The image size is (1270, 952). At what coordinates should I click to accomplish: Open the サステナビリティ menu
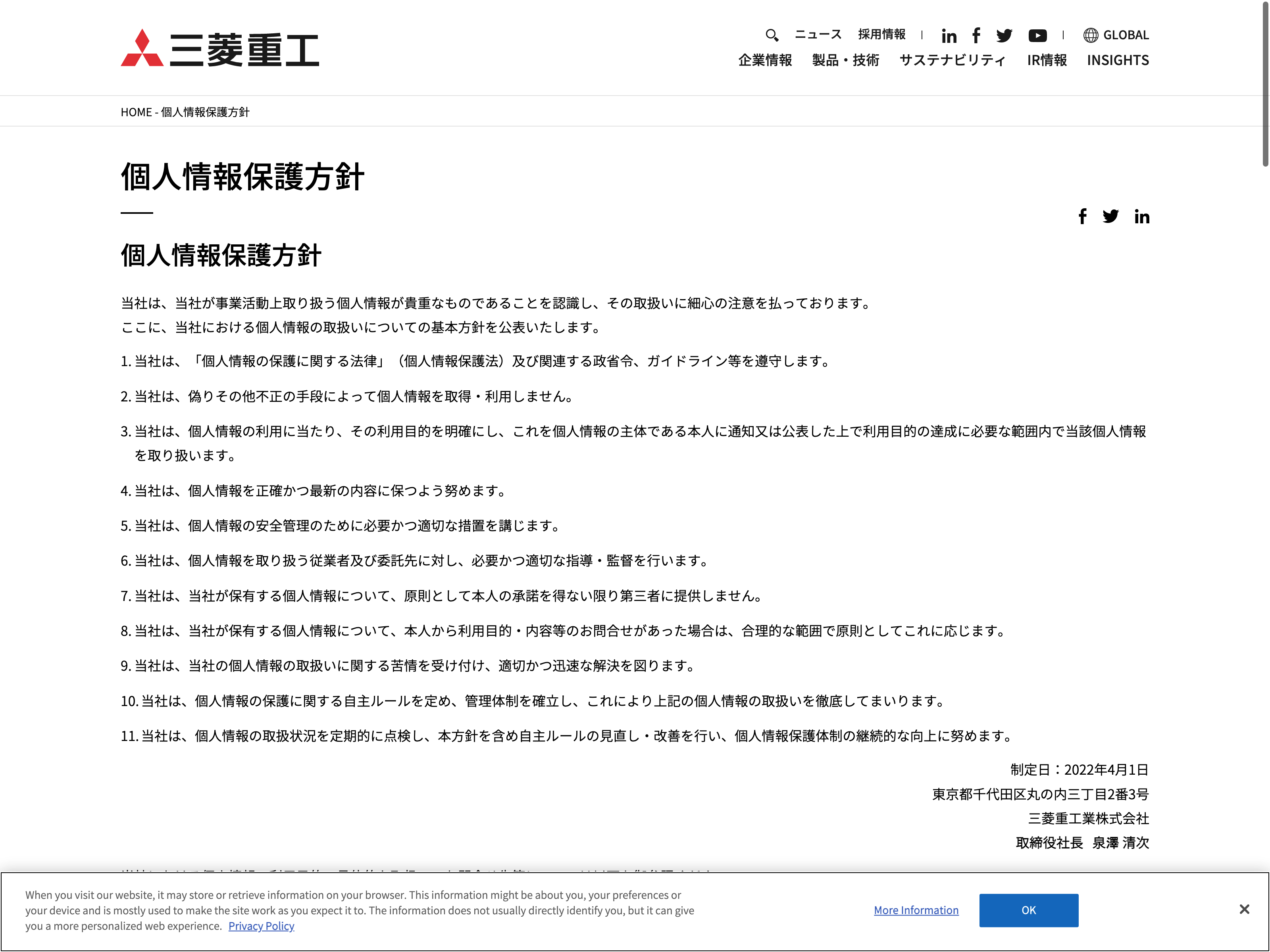952,60
